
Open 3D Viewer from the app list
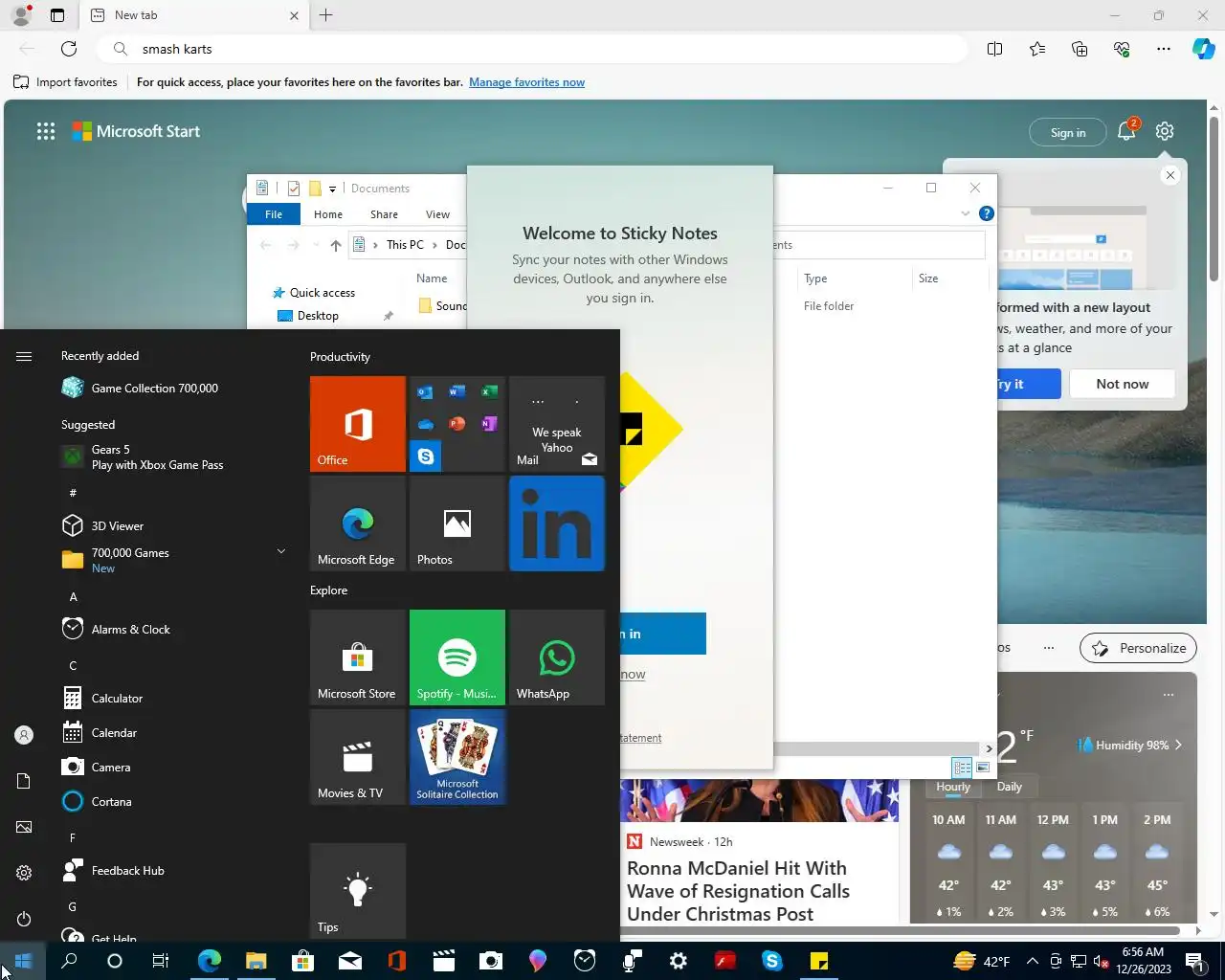pyautogui.click(x=172, y=525)
